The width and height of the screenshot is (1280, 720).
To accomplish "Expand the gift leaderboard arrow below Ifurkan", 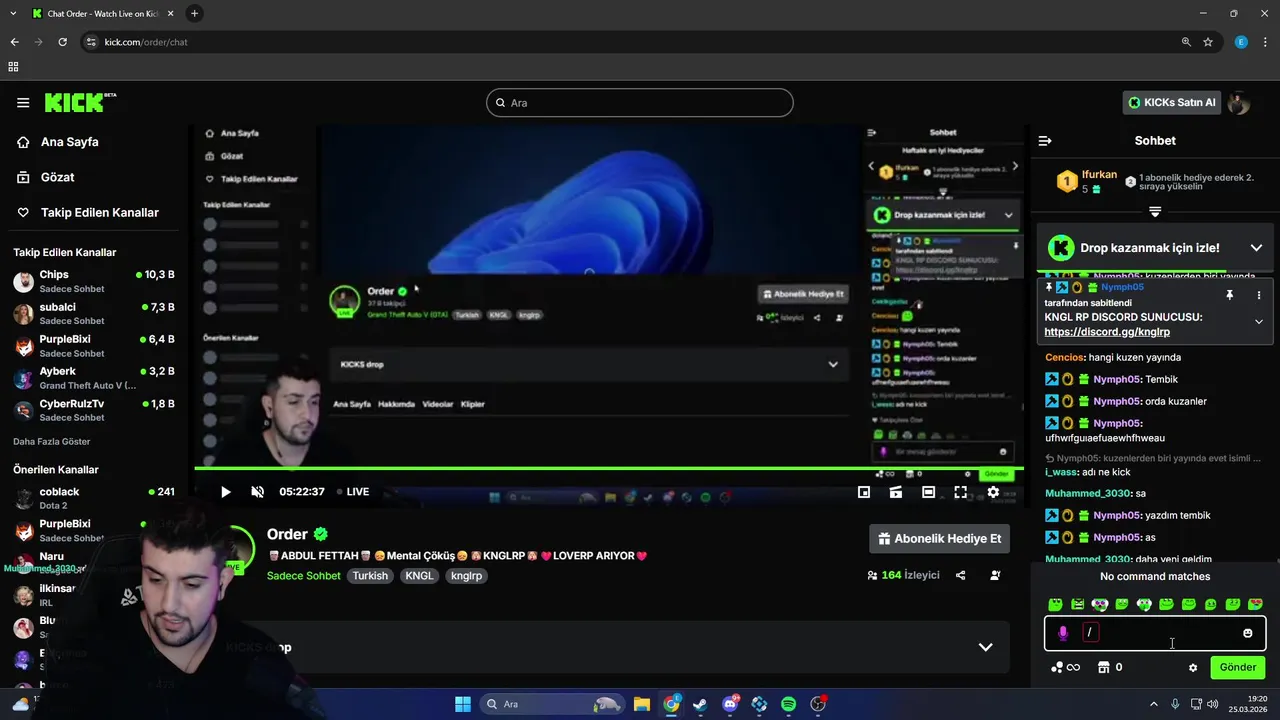I will (1155, 212).
